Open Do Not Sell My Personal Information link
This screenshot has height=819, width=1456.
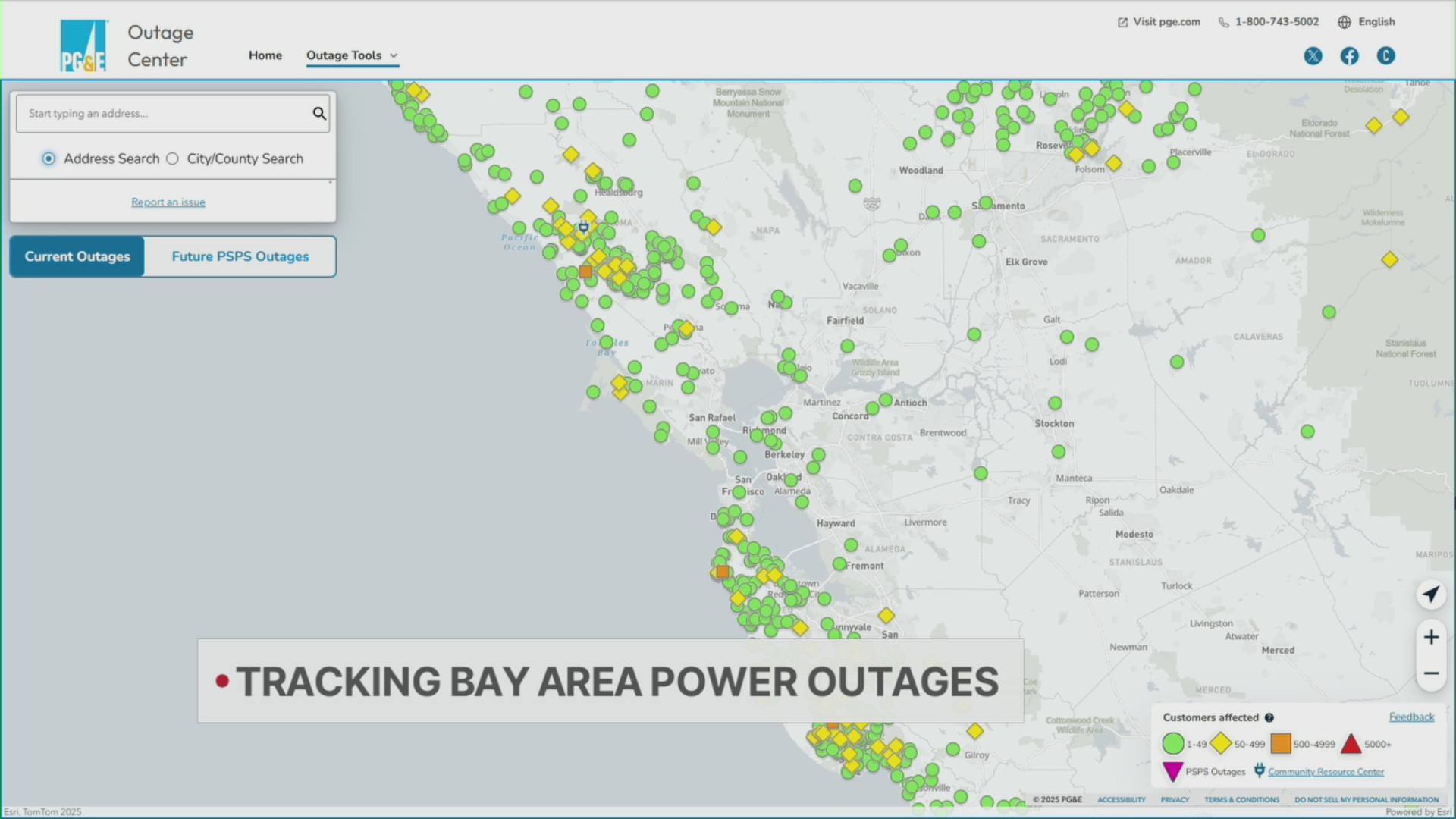(x=1367, y=800)
